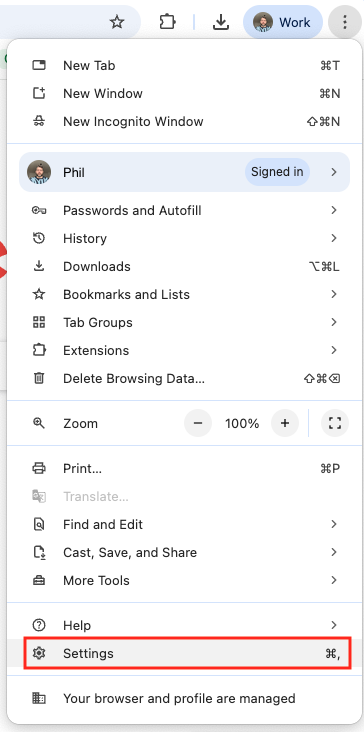This screenshot has width=364, height=732.
Task: Open the Downloads tray icon in toolbar
Action: pos(220,22)
